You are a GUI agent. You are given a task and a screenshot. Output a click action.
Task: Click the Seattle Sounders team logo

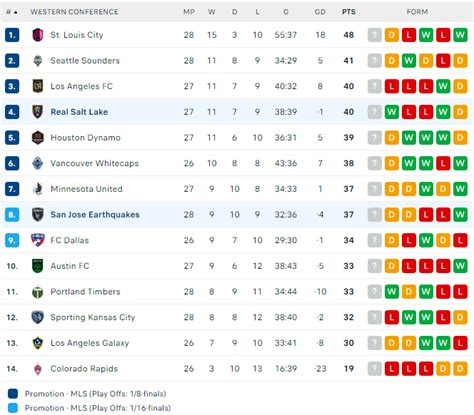pos(38,61)
